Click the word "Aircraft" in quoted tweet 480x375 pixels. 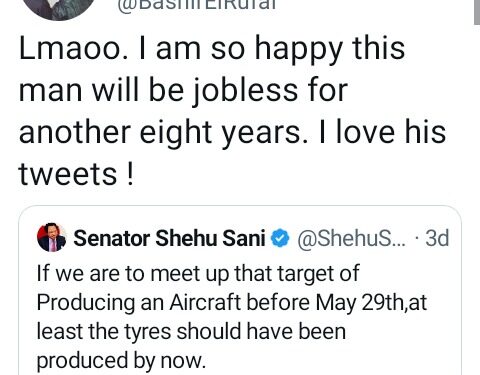205,302
